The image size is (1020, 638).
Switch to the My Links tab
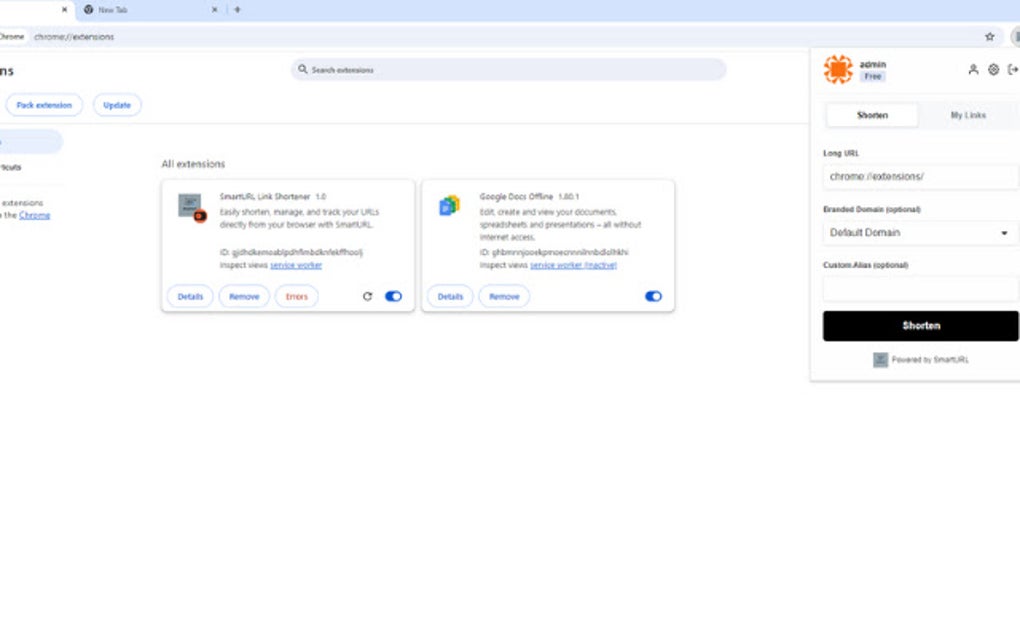[968, 115]
